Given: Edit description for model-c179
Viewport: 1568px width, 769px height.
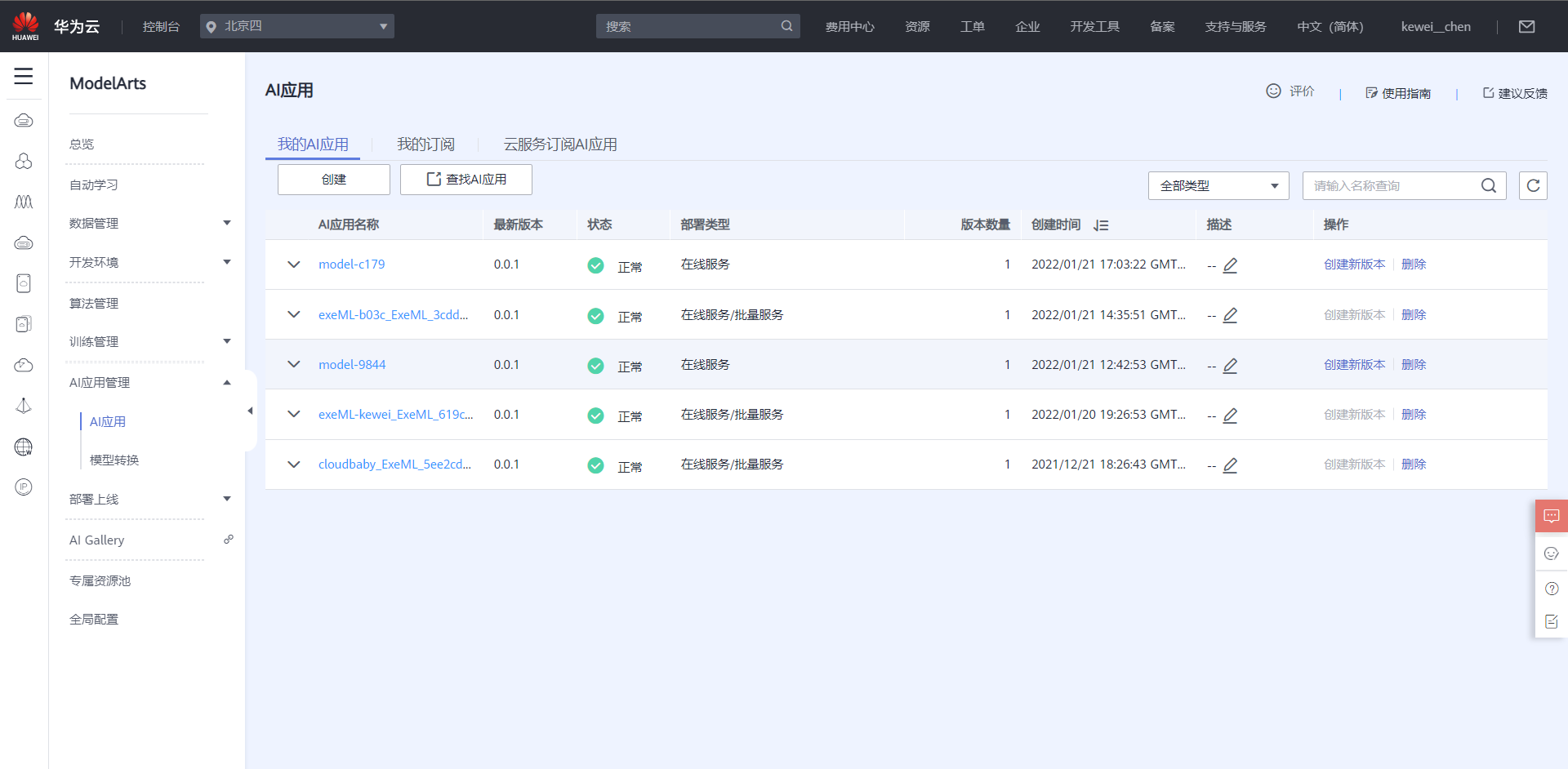Looking at the screenshot, I should [1230, 265].
